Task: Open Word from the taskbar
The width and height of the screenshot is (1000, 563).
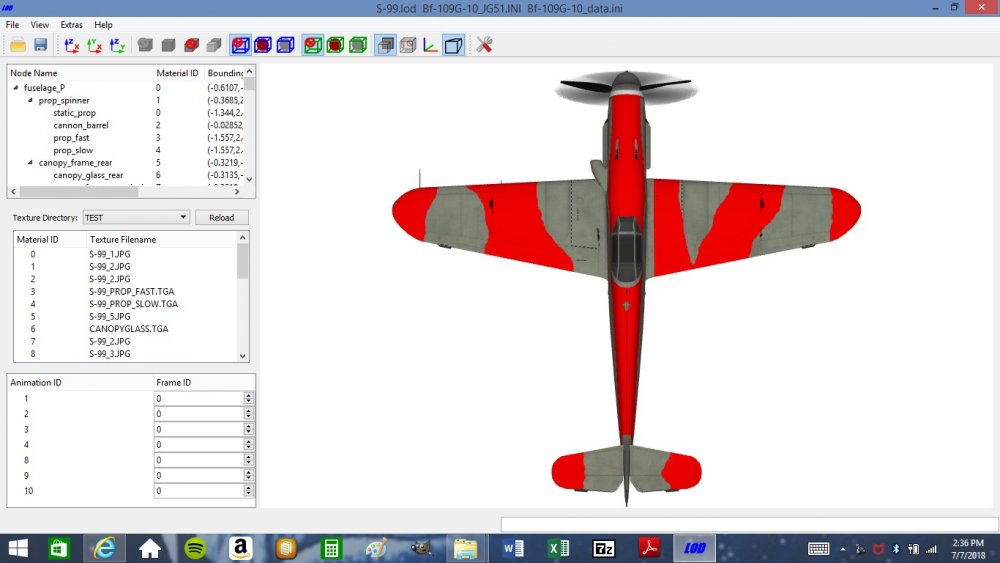Action: (513, 548)
